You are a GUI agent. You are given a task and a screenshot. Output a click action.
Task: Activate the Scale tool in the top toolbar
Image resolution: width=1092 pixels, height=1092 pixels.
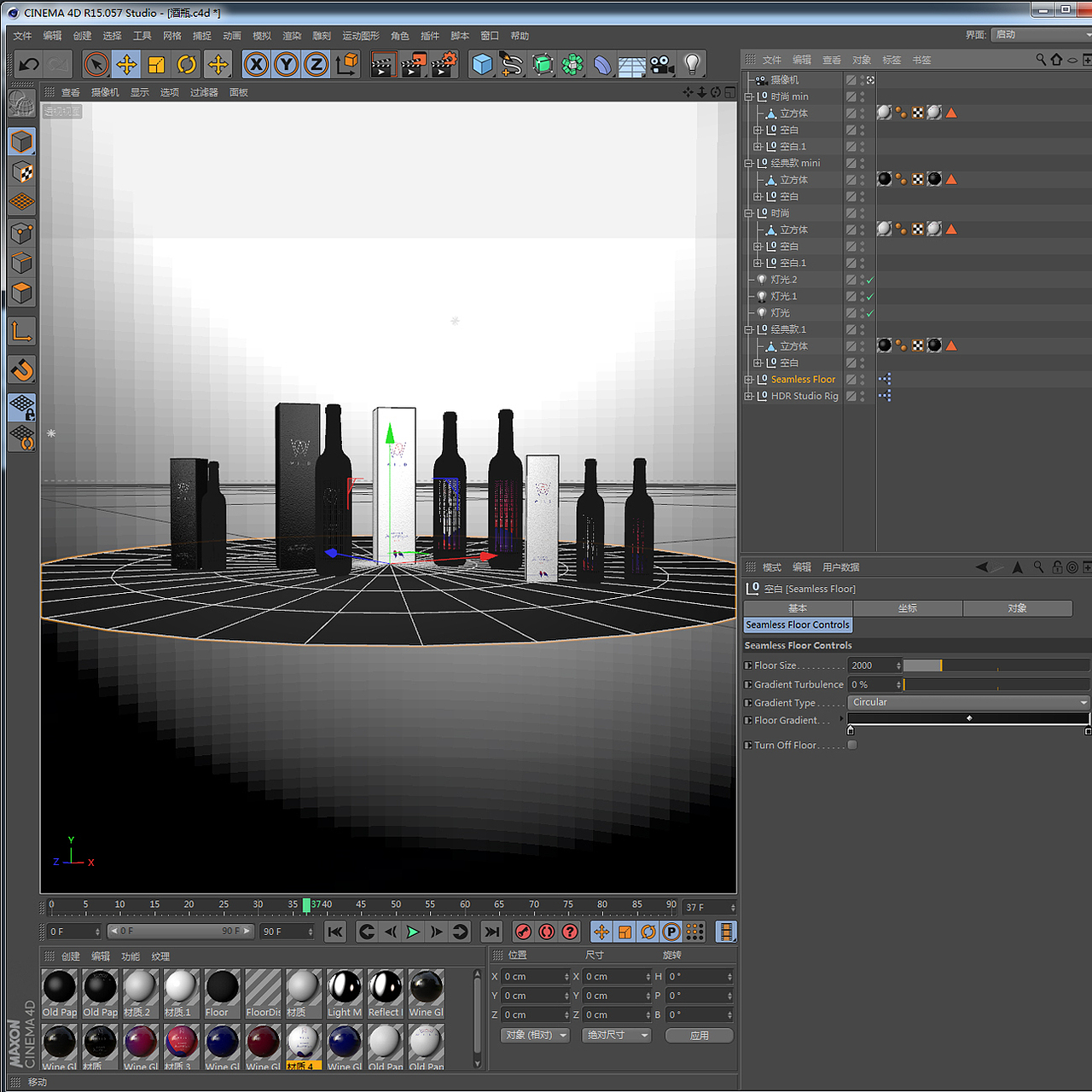click(x=156, y=64)
